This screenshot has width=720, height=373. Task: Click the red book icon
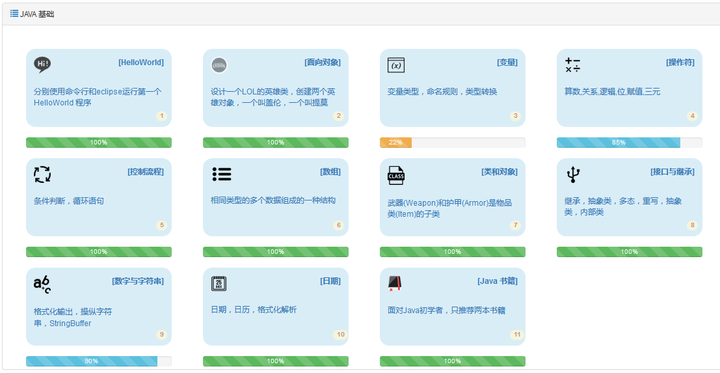click(395, 283)
